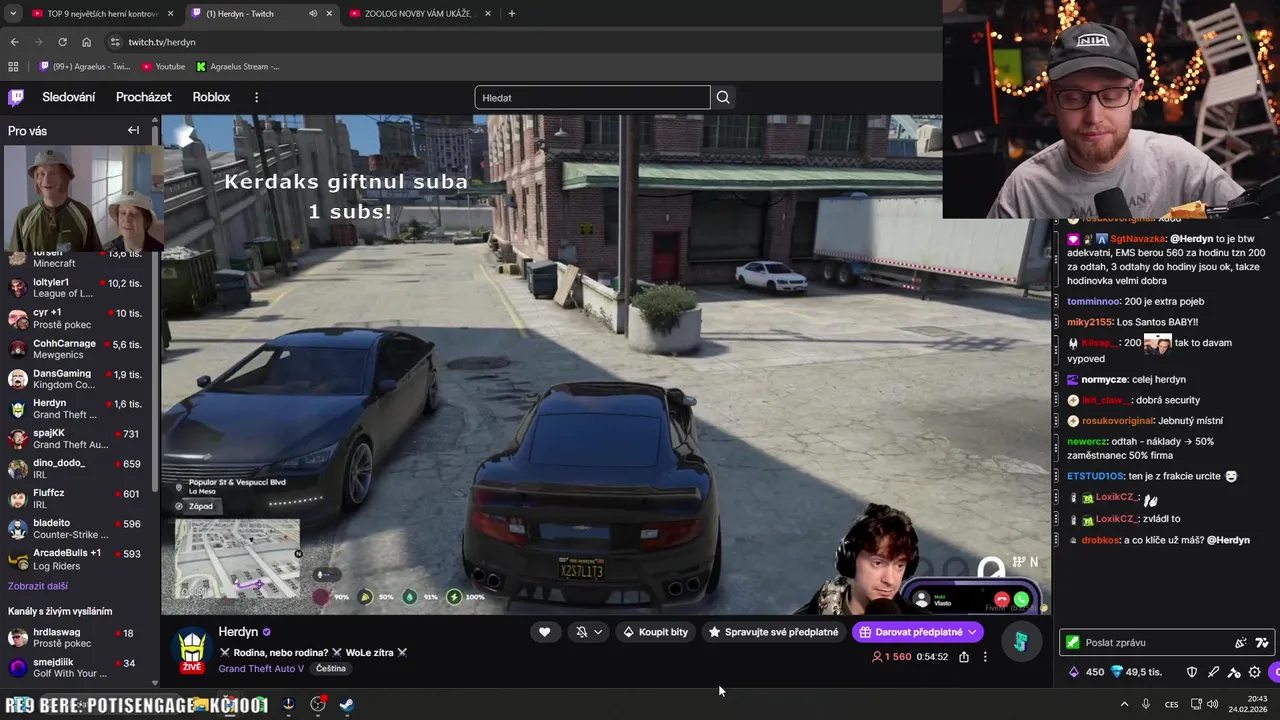Click Spravujte své předplatné button
The width and height of the screenshot is (1280, 720).
pyautogui.click(x=773, y=632)
